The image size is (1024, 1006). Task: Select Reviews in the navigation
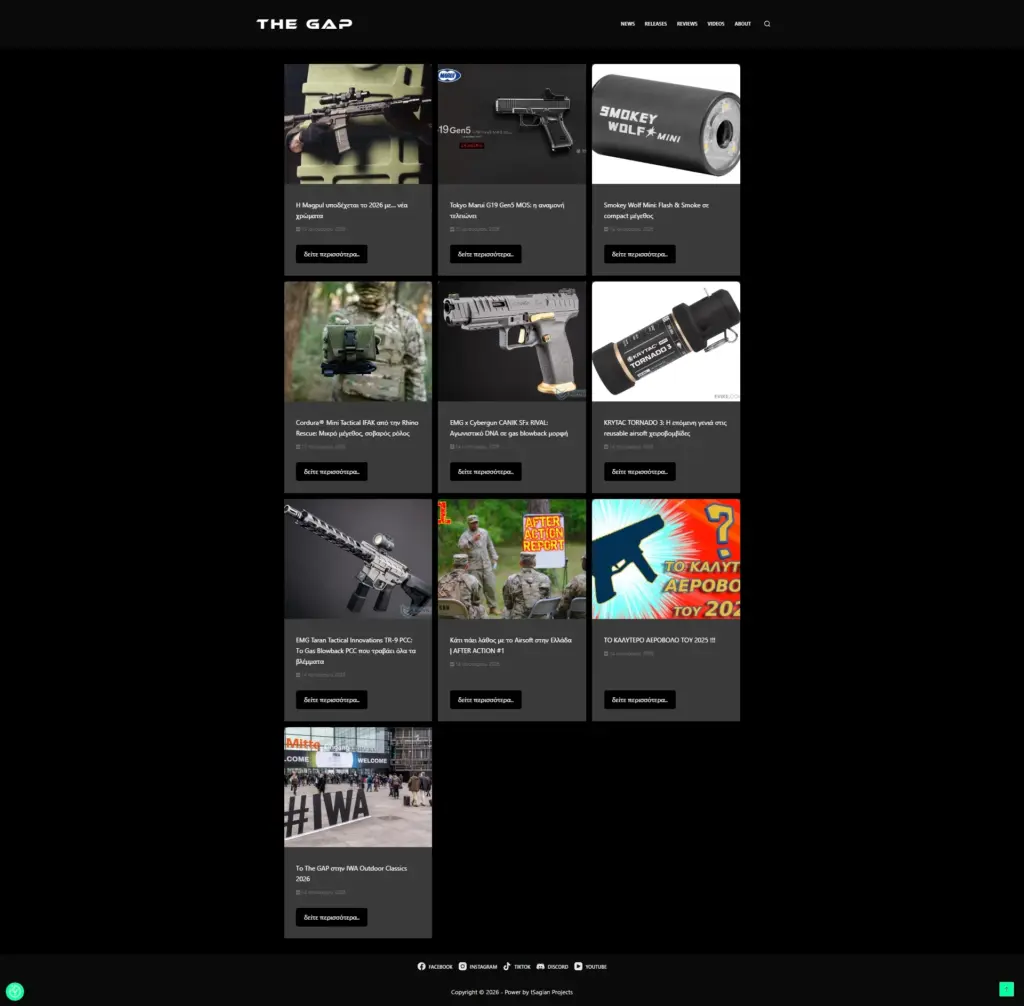687,24
